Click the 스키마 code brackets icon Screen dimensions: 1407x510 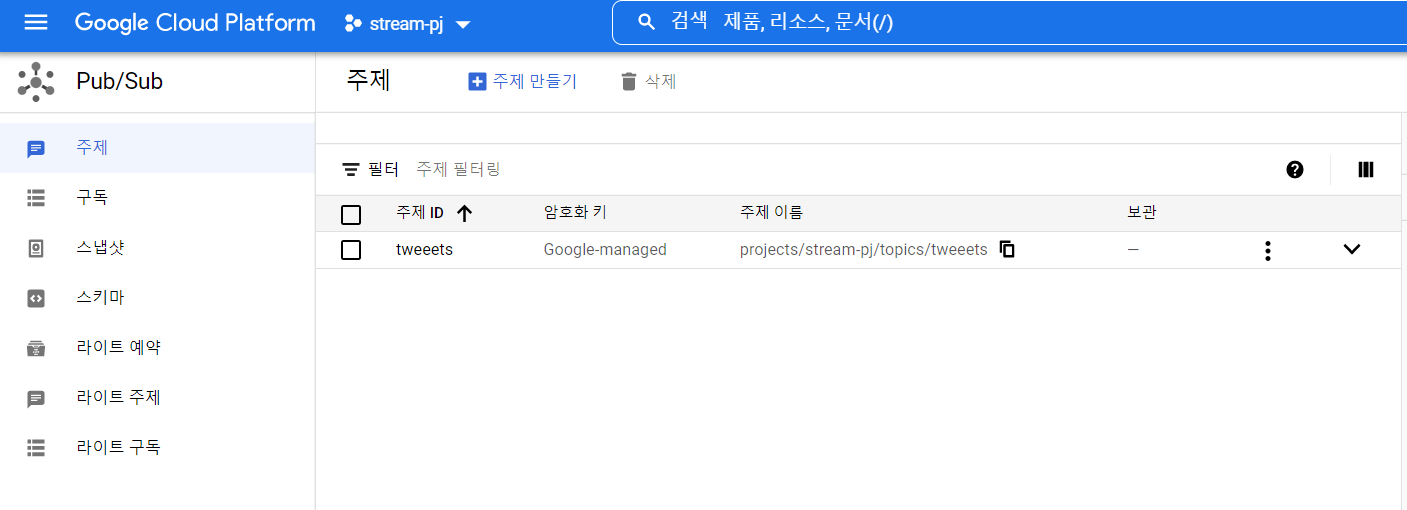36,298
